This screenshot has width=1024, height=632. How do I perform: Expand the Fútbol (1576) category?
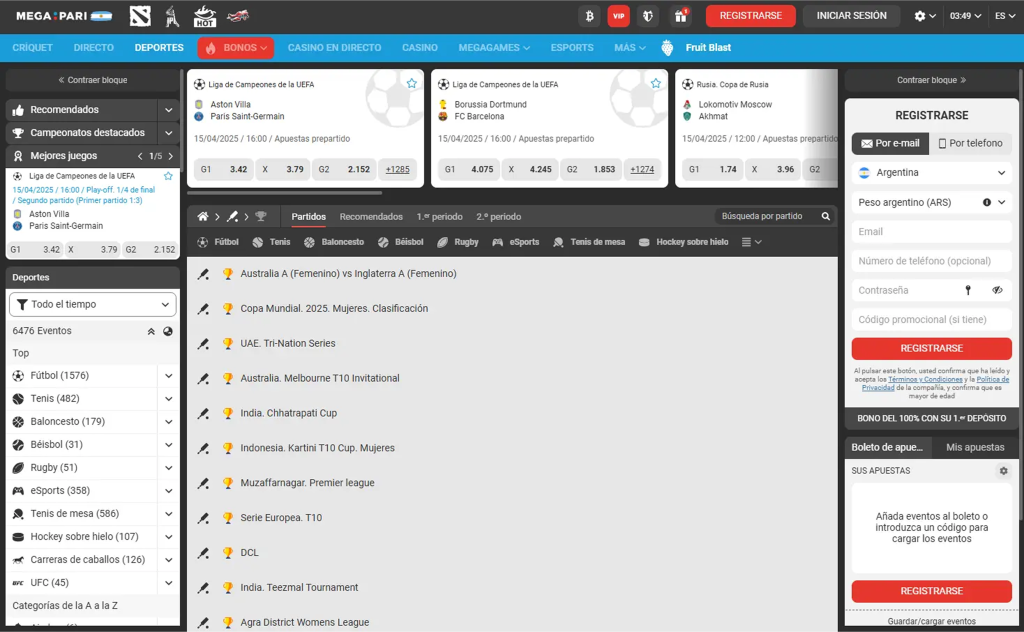(x=168, y=375)
